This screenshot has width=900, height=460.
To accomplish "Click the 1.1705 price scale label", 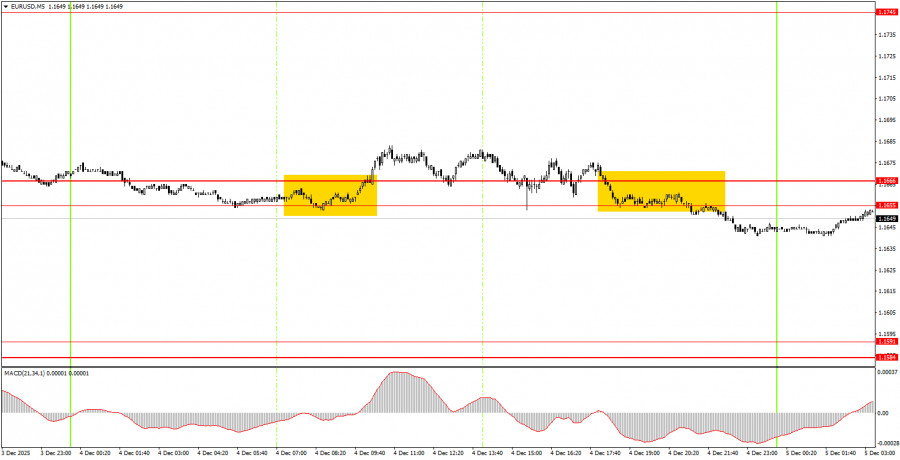I will click(x=886, y=99).
